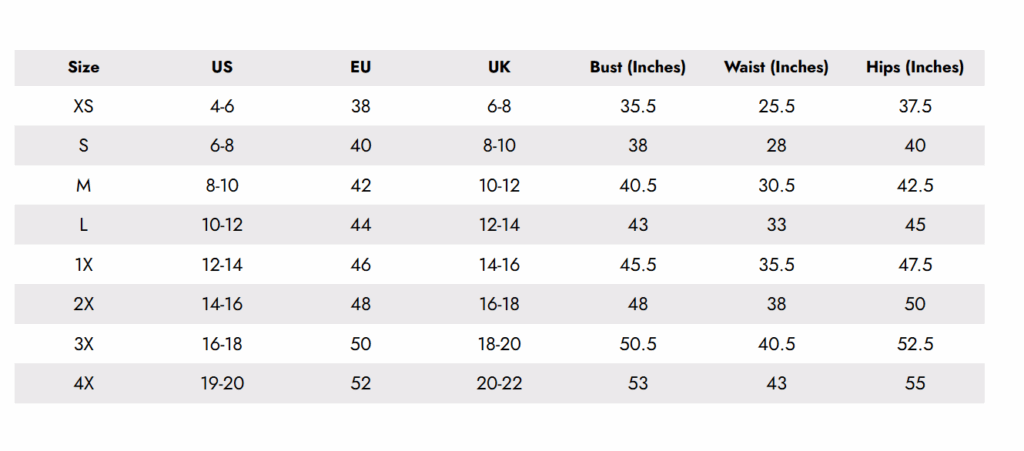
Task: Click hips value 55
Action: [x=915, y=383]
